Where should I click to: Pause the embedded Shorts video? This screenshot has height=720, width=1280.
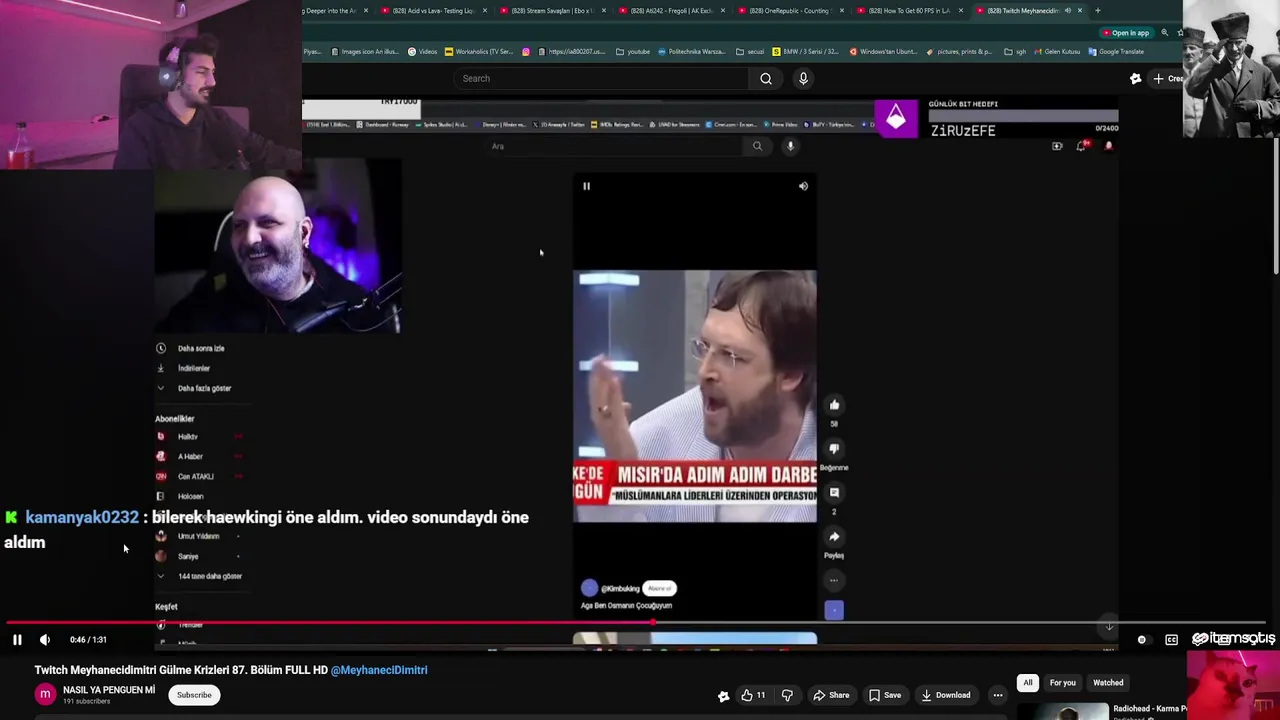587,186
